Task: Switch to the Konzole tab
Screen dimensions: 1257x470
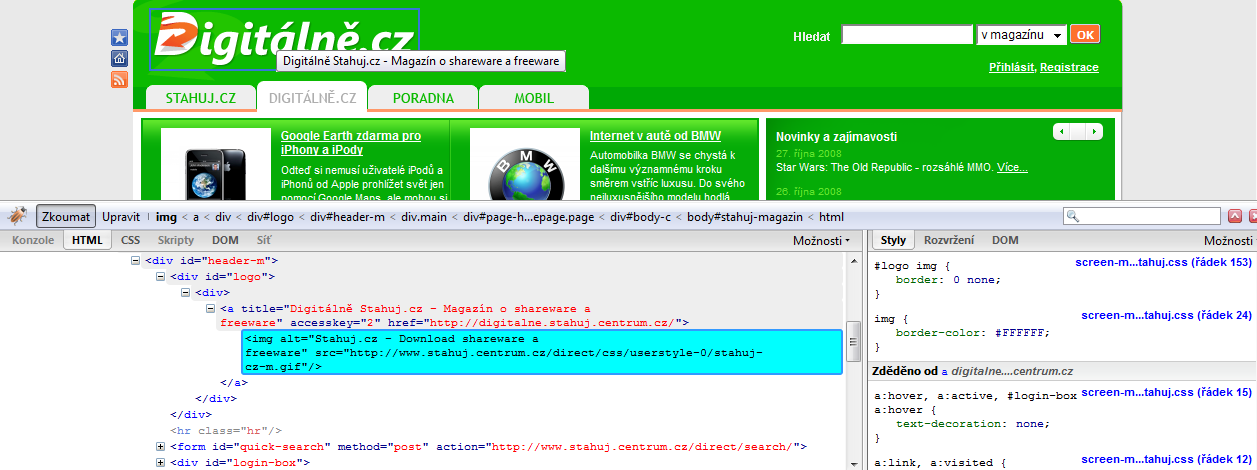Action: [x=33, y=240]
